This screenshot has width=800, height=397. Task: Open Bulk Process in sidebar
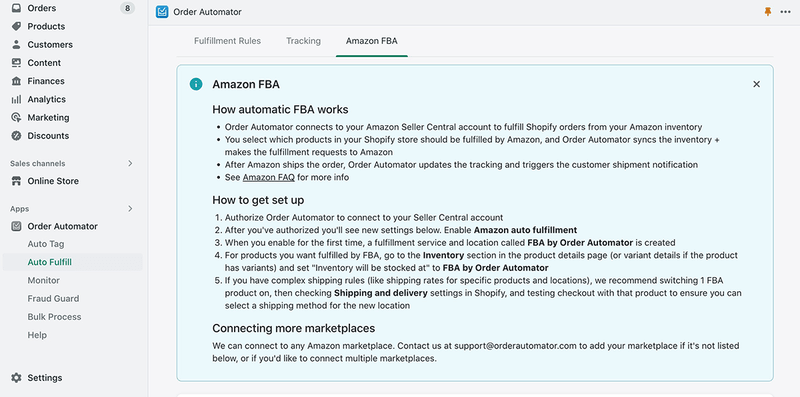click(54, 317)
